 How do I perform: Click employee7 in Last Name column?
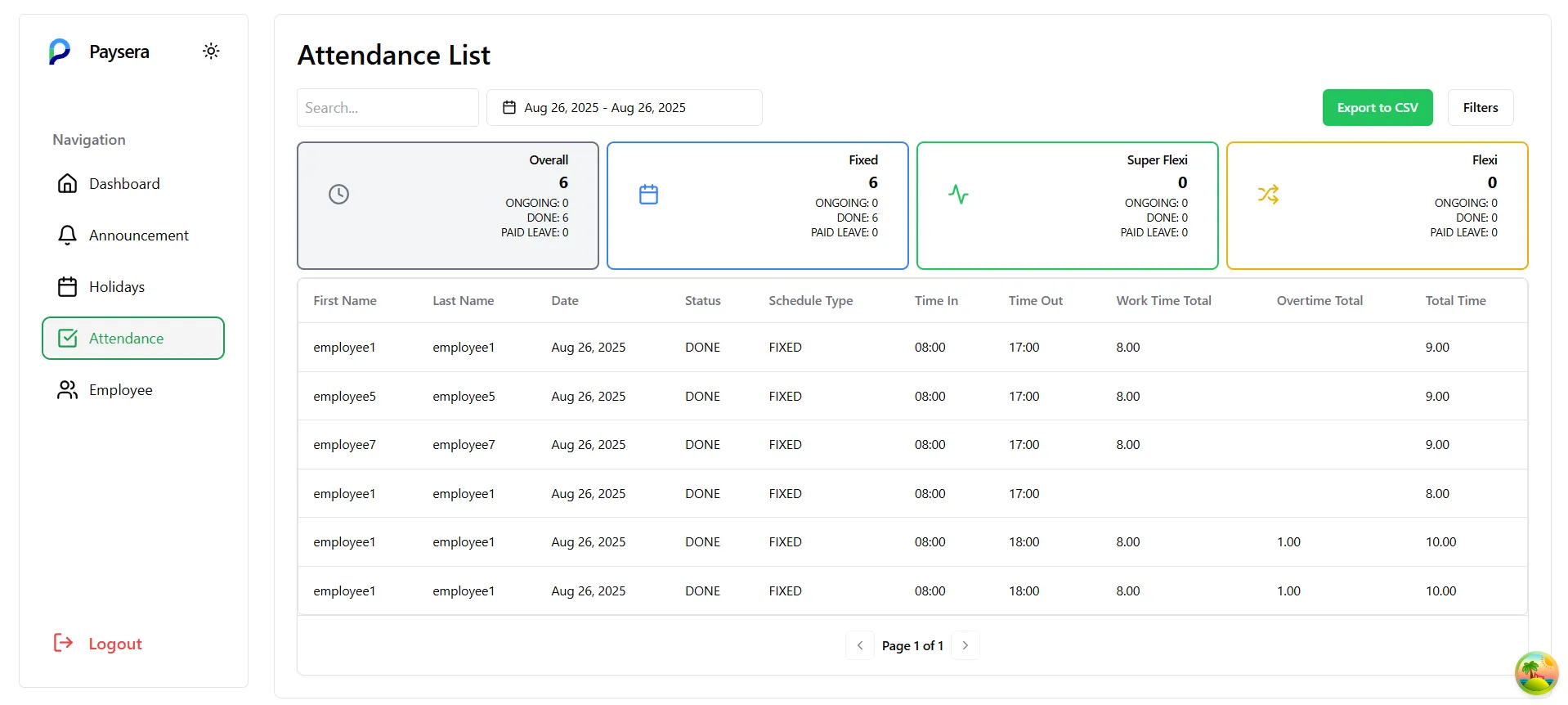pyautogui.click(x=464, y=445)
